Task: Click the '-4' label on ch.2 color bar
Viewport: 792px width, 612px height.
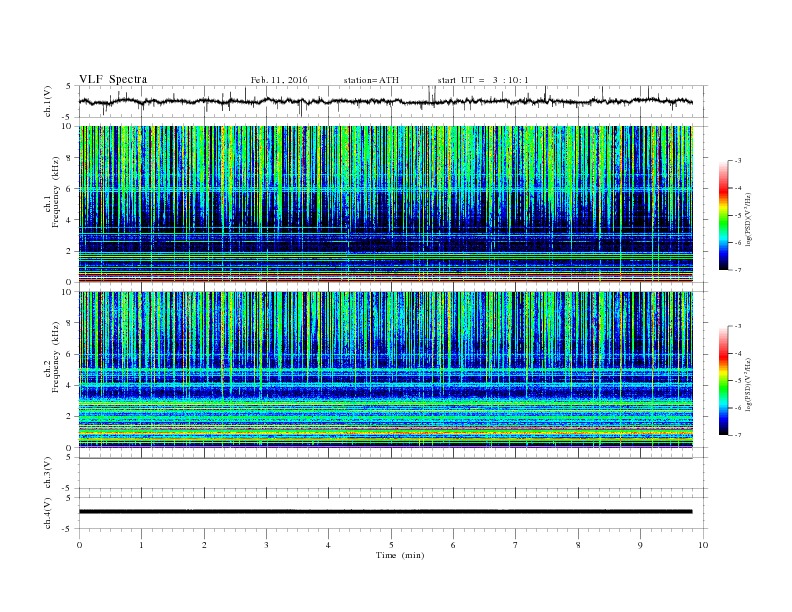Action: [x=738, y=353]
